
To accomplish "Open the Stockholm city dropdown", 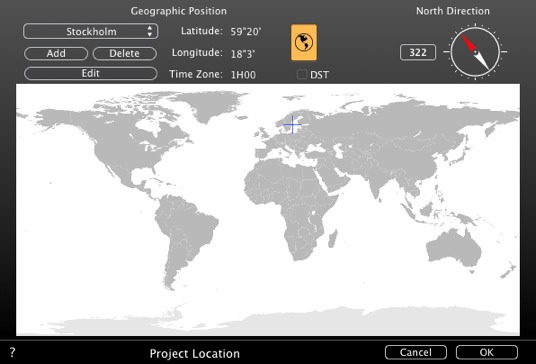I will point(91,31).
